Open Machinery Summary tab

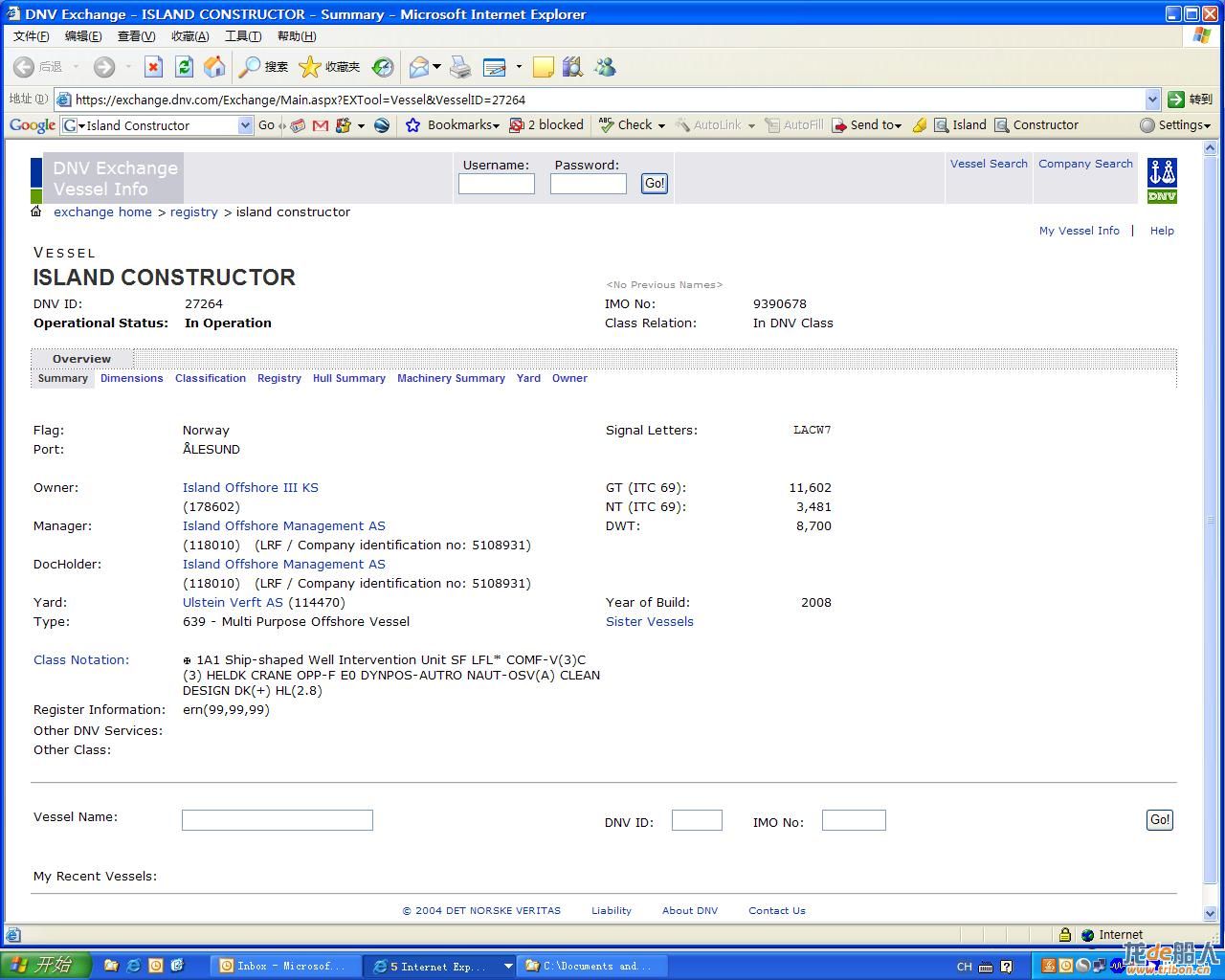click(451, 378)
